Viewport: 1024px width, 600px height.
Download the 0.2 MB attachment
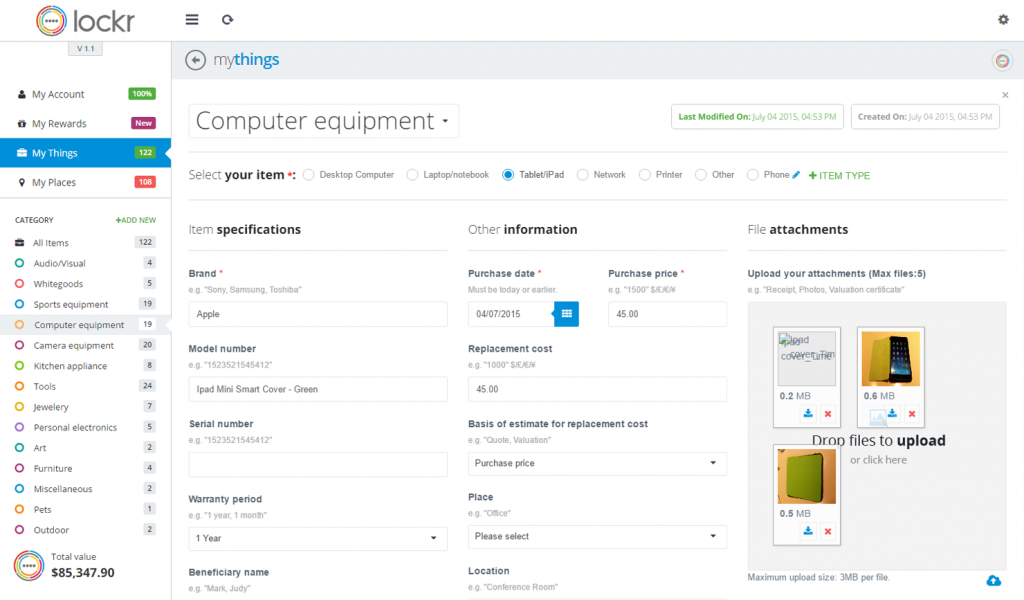pos(808,413)
